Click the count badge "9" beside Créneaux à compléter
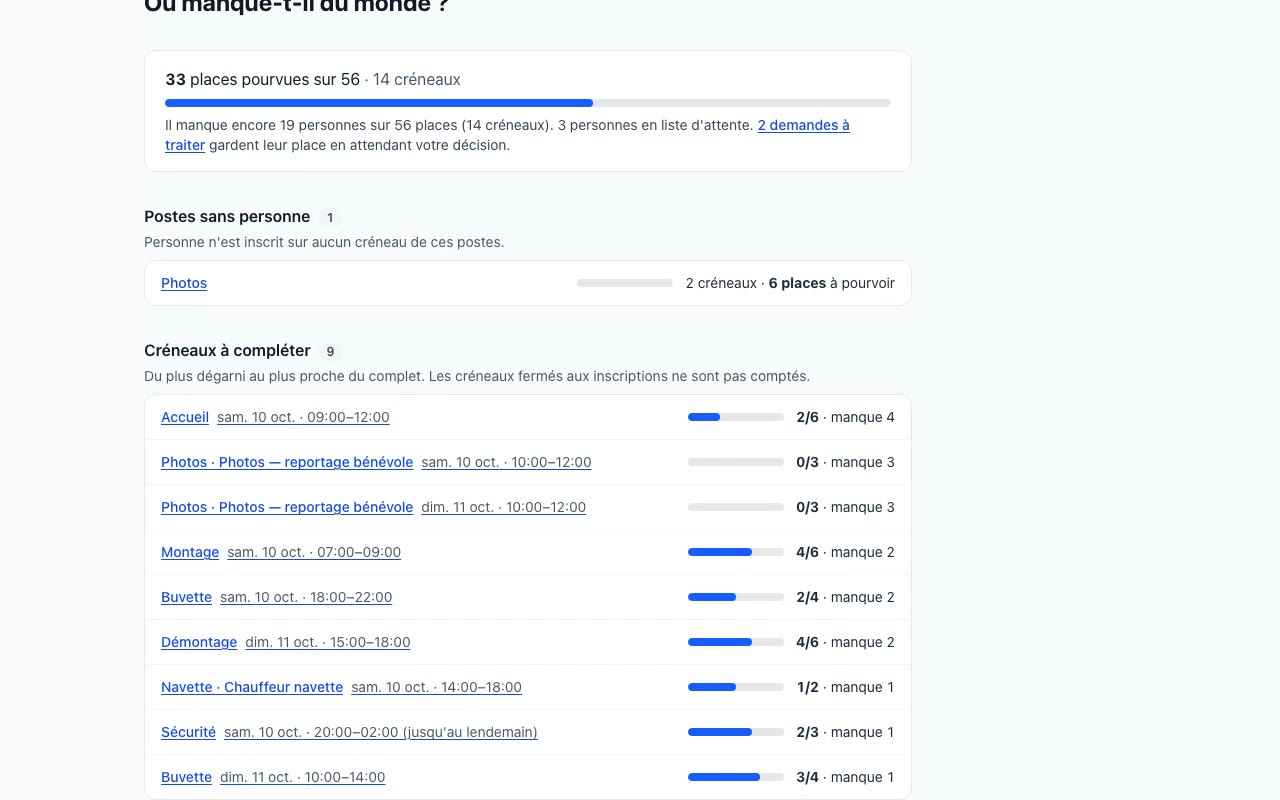Image resolution: width=1280 pixels, height=800 pixels. tap(330, 352)
